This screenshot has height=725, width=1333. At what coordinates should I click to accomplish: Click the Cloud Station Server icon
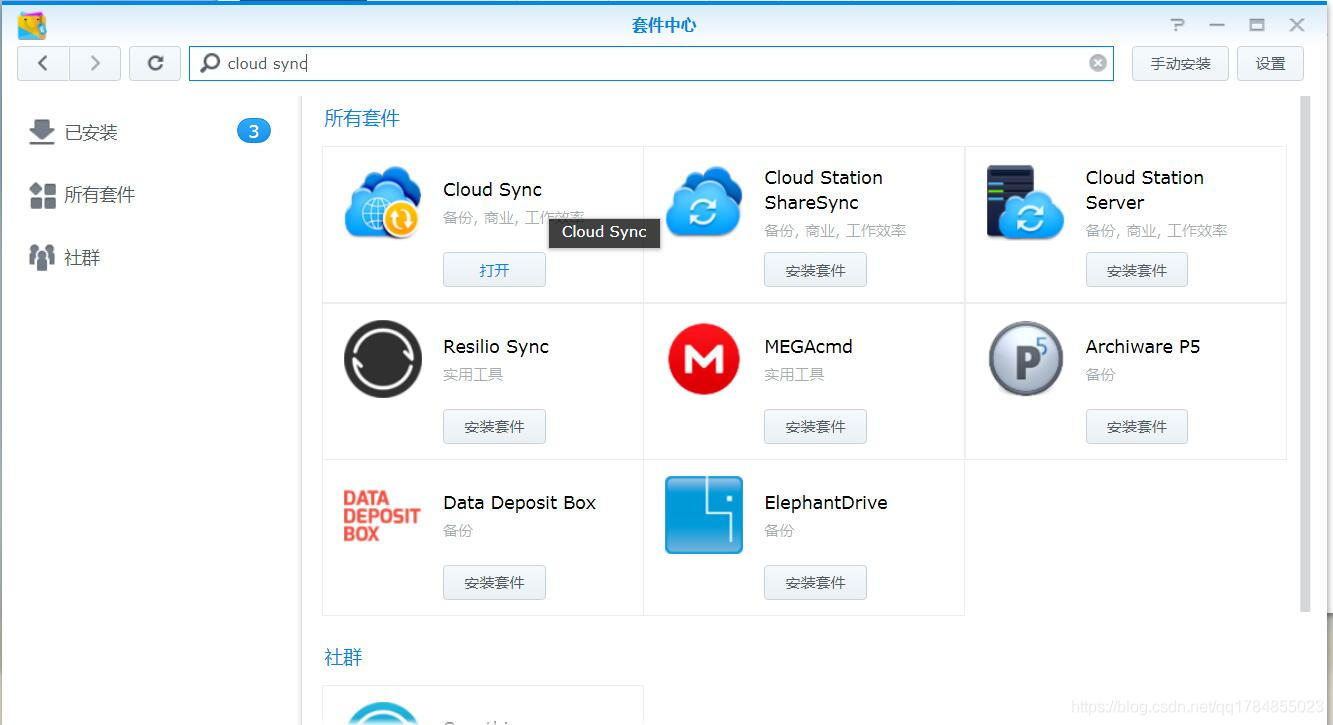(x=1025, y=202)
